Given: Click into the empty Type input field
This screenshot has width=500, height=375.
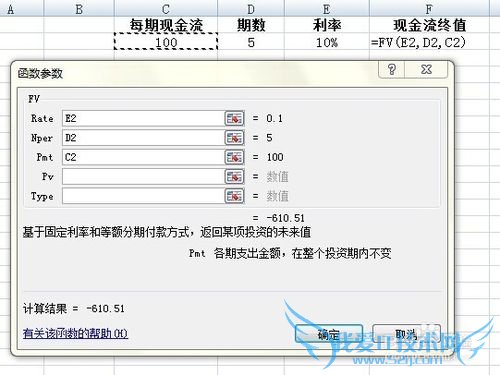Looking at the screenshot, I should click(x=143, y=196).
